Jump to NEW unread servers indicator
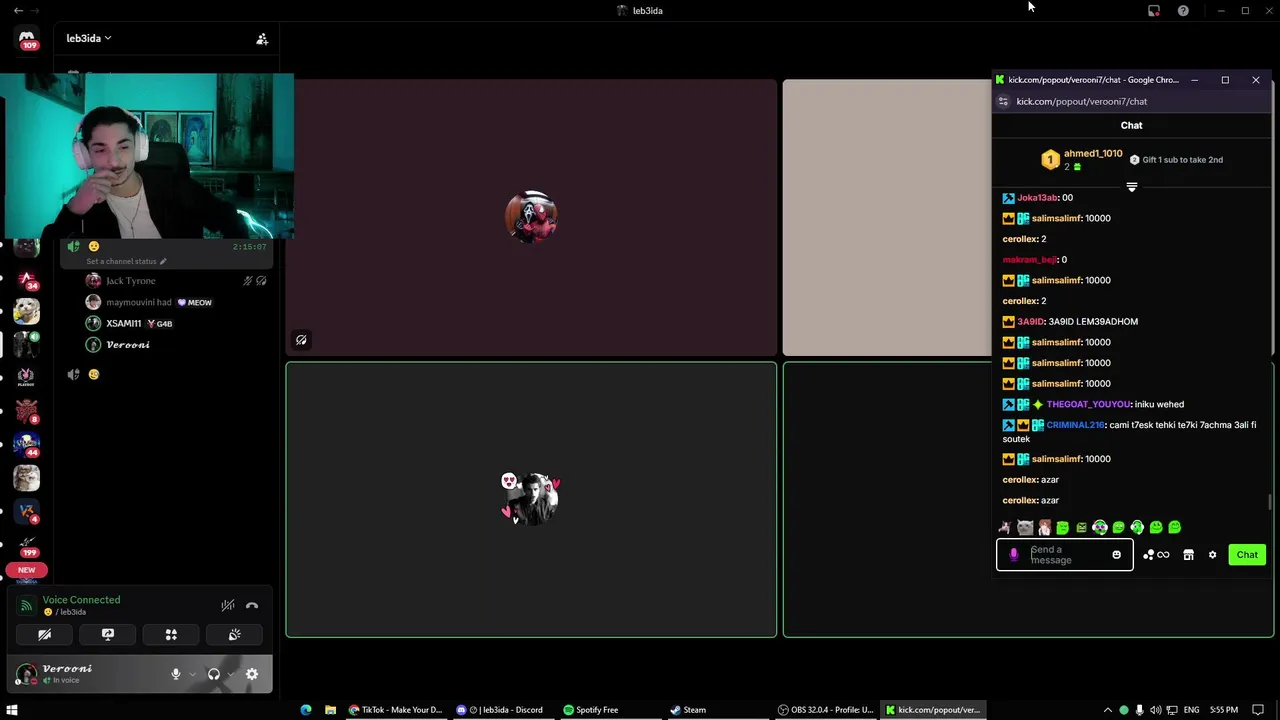1280x720 pixels. click(26, 570)
